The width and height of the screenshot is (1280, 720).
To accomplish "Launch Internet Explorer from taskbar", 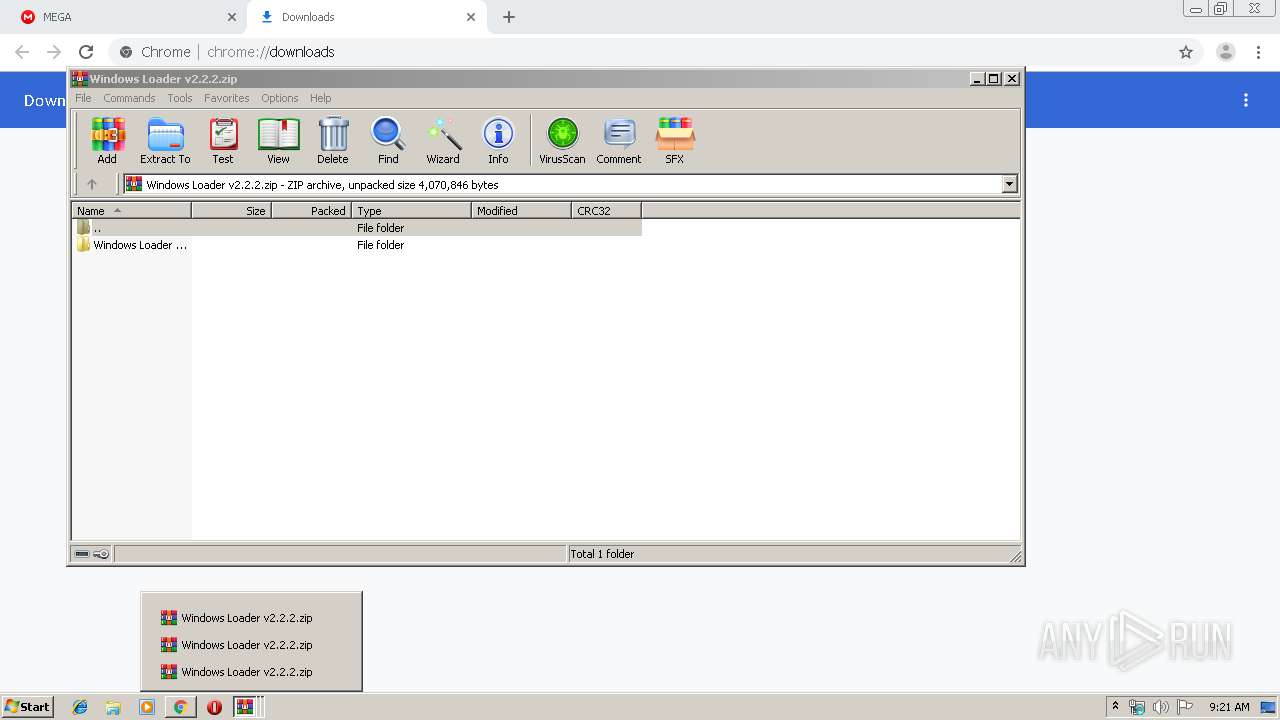I will 80,707.
